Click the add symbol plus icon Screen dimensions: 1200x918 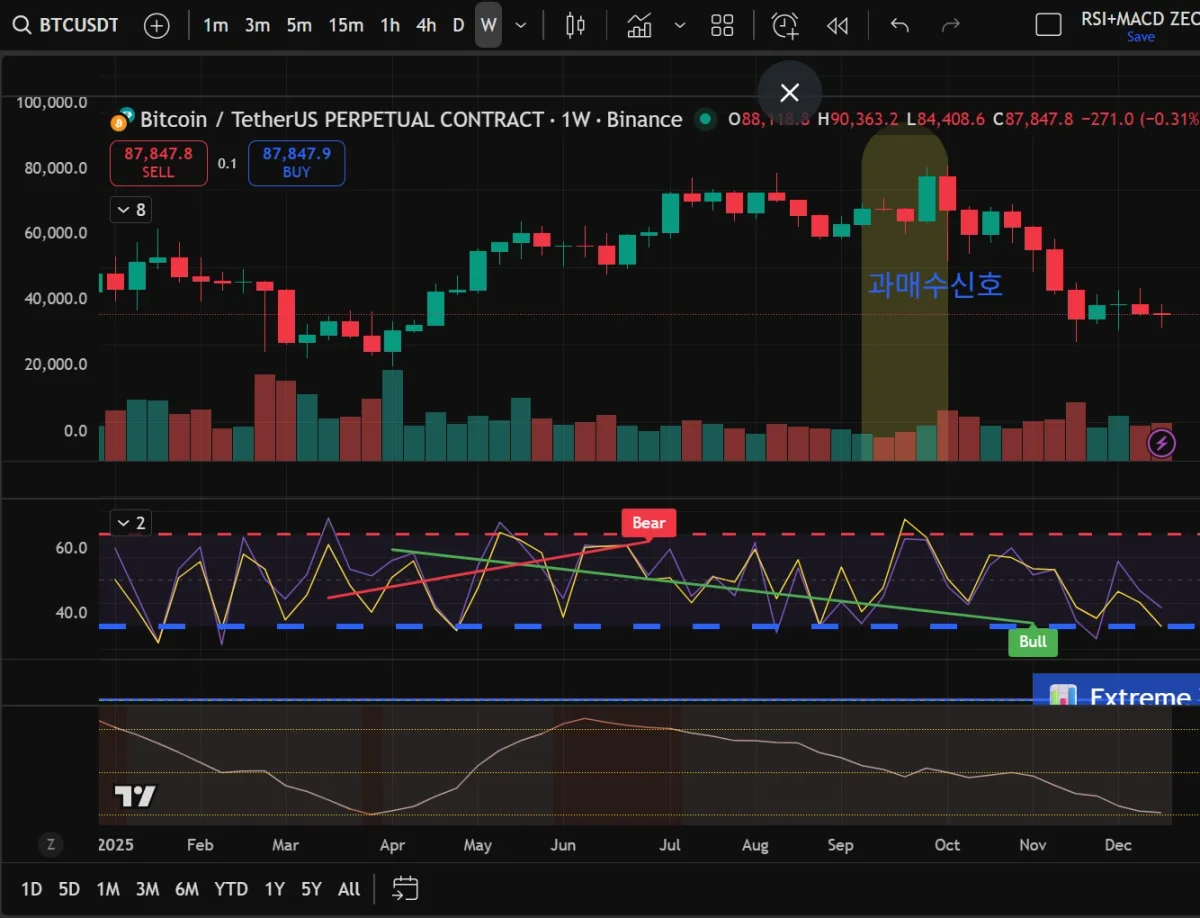point(157,25)
